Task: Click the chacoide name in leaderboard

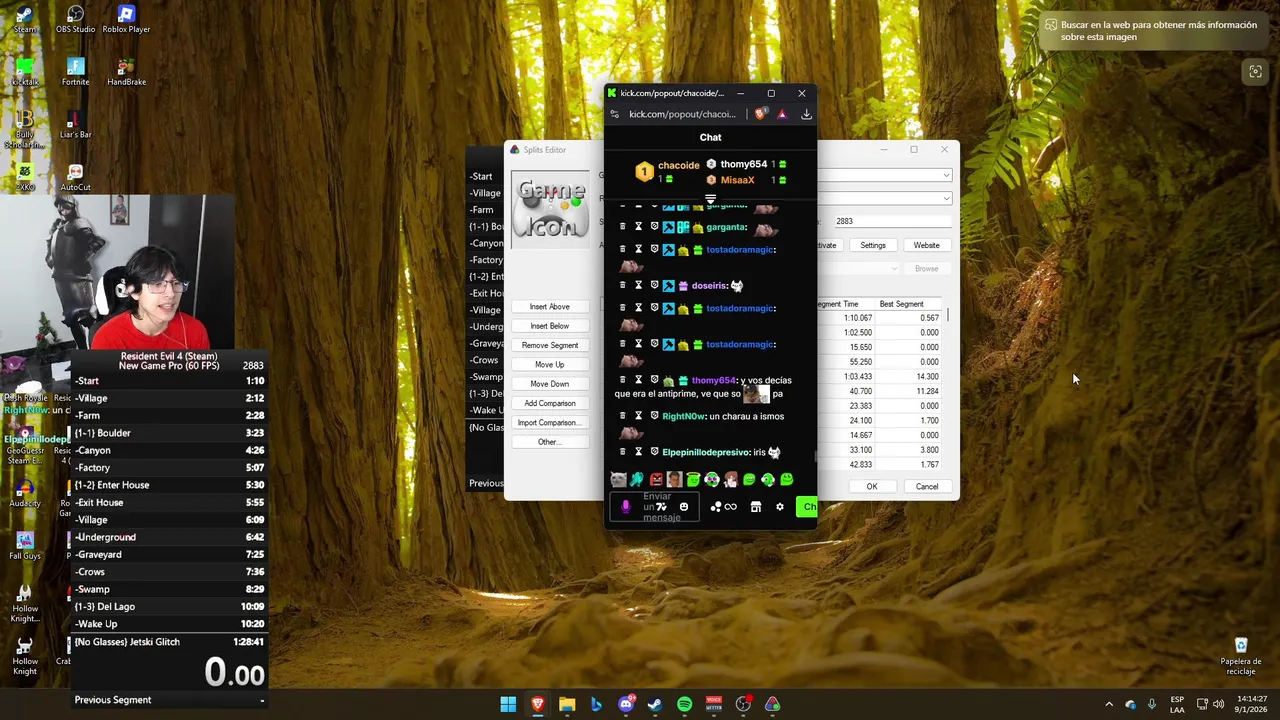Action: [x=678, y=165]
